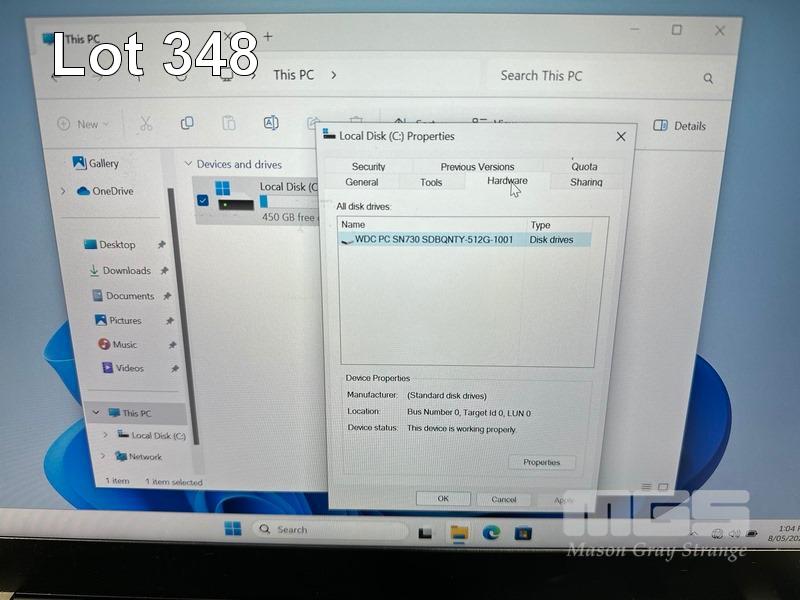Toggle the Details pane button

680,126
